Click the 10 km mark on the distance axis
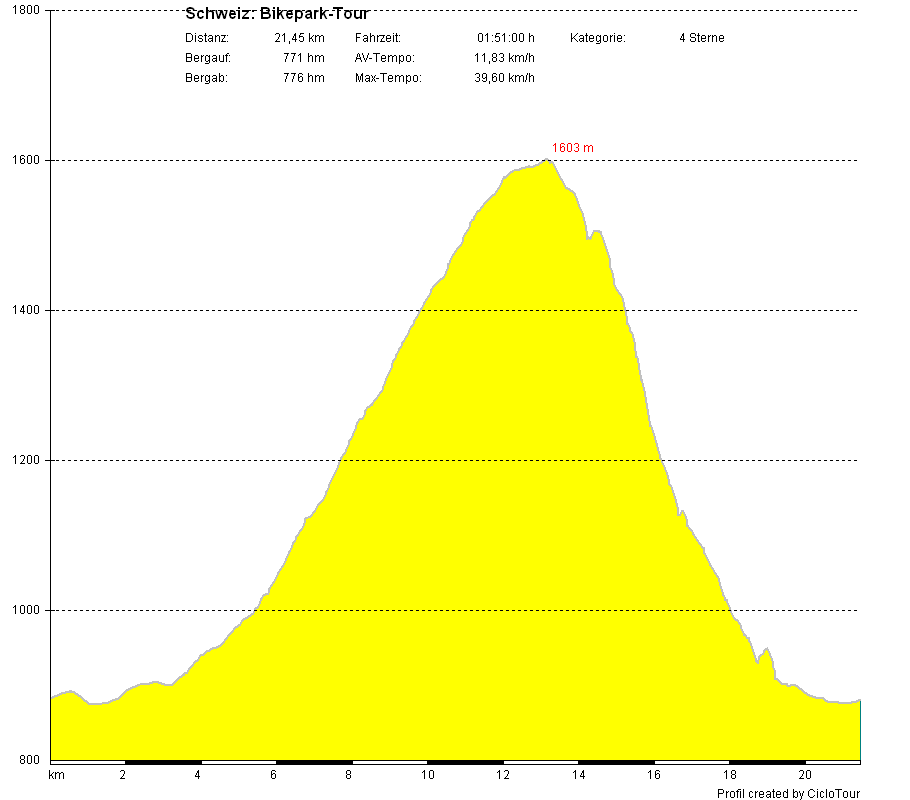The width and height of the screenshot is (910, 800). (428, 775)
